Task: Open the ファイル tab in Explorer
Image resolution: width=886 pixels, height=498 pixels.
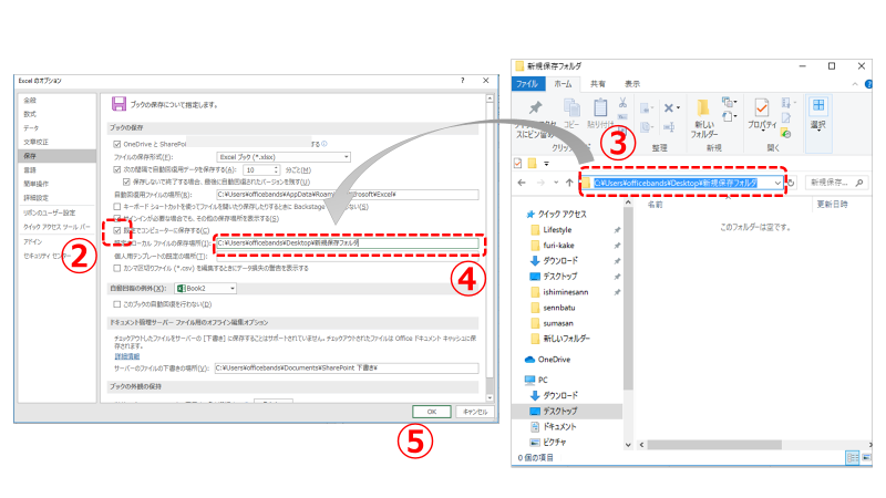Action: point(527,84)
